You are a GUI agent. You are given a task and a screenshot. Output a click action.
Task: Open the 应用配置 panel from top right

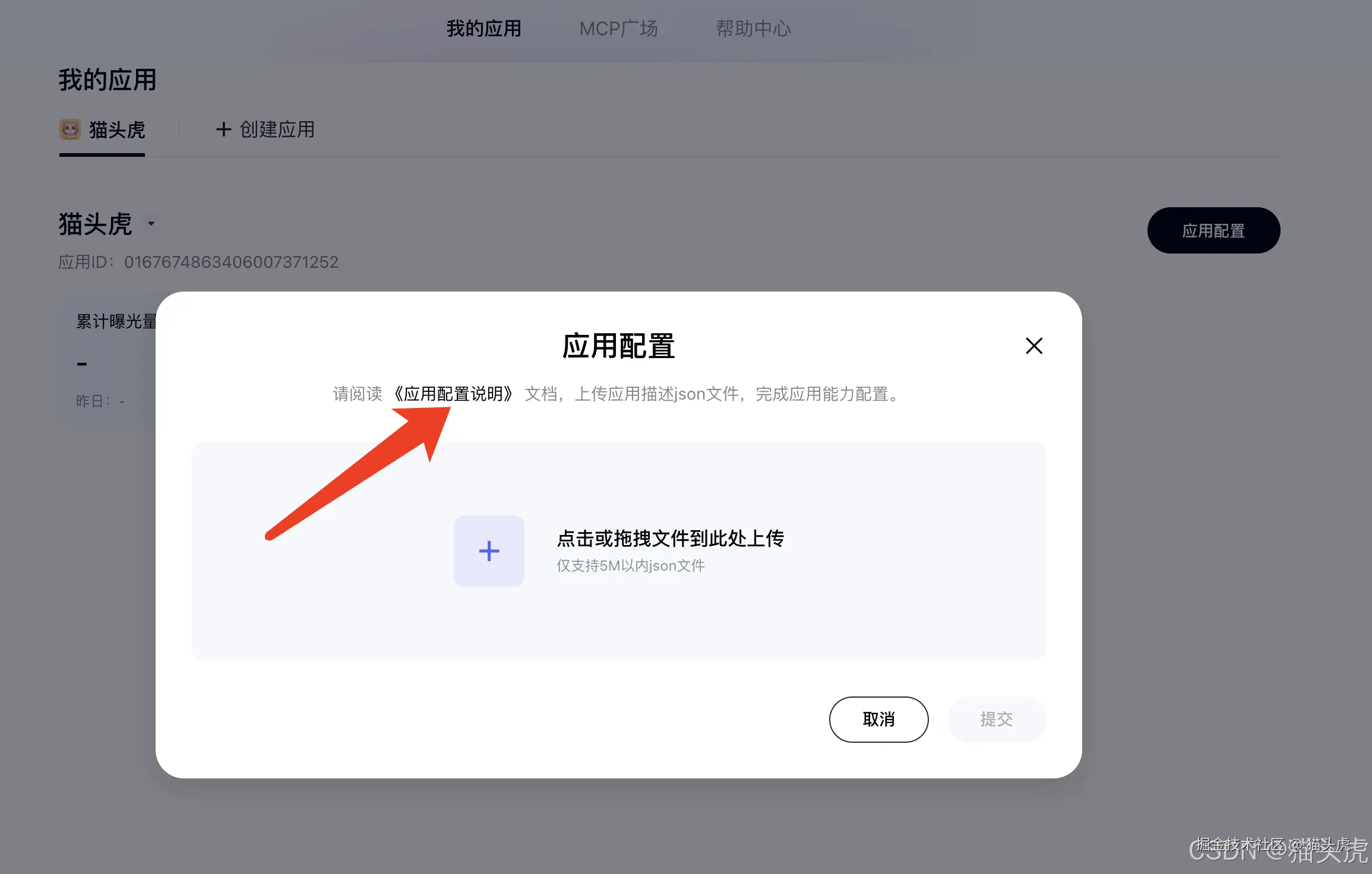pos(1213,231)
